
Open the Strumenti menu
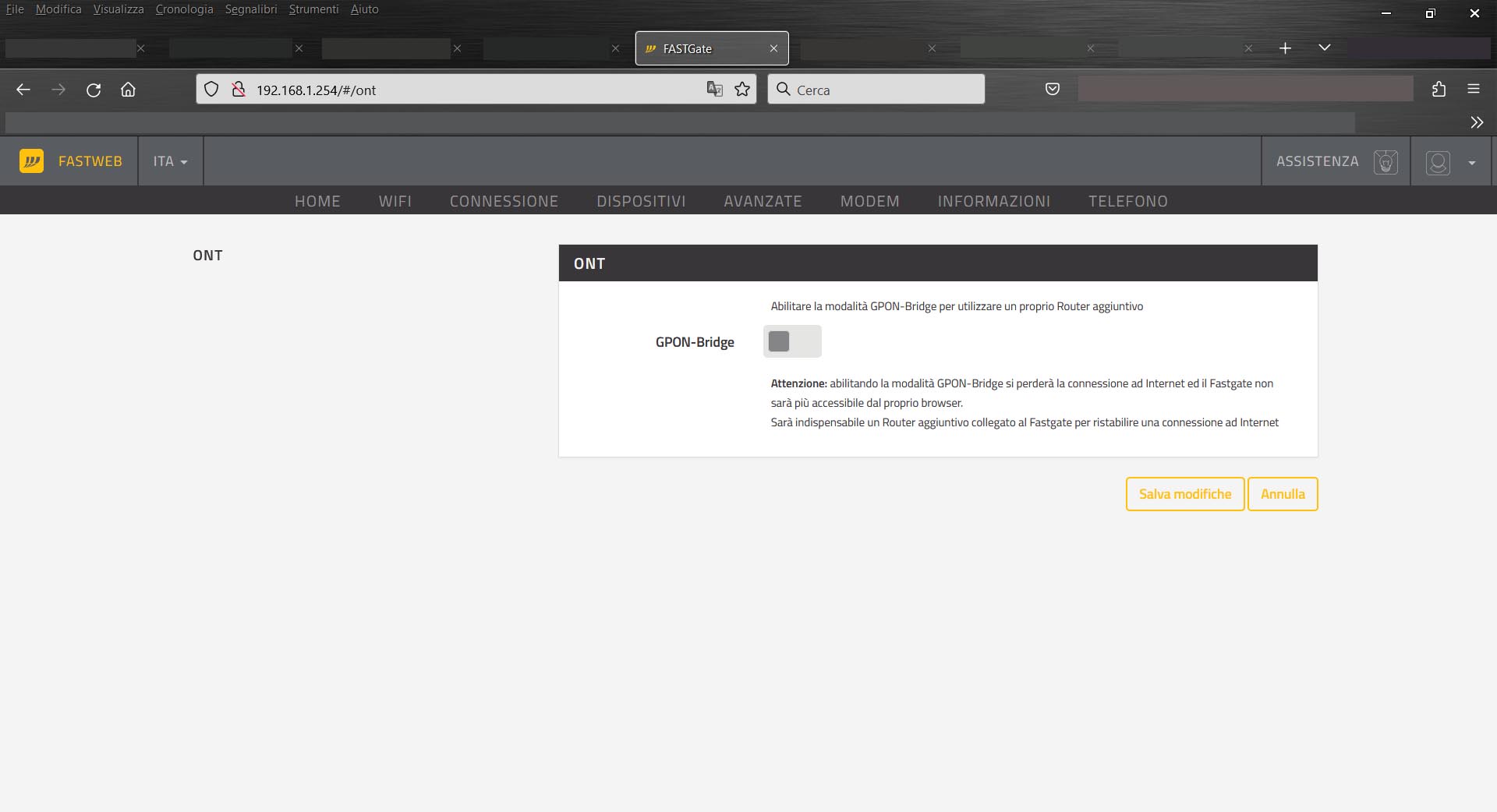(x=313, y=9)
